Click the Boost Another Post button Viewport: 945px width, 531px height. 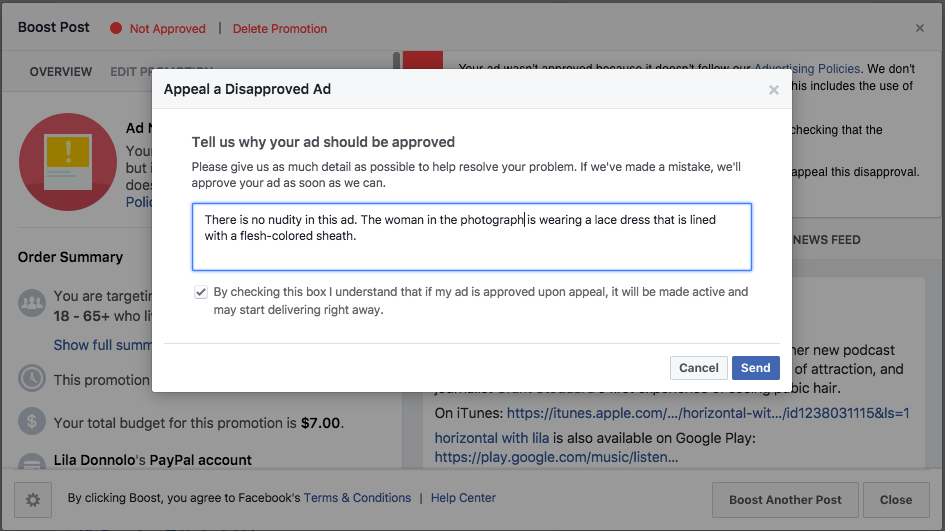click(x=785, y=500)
